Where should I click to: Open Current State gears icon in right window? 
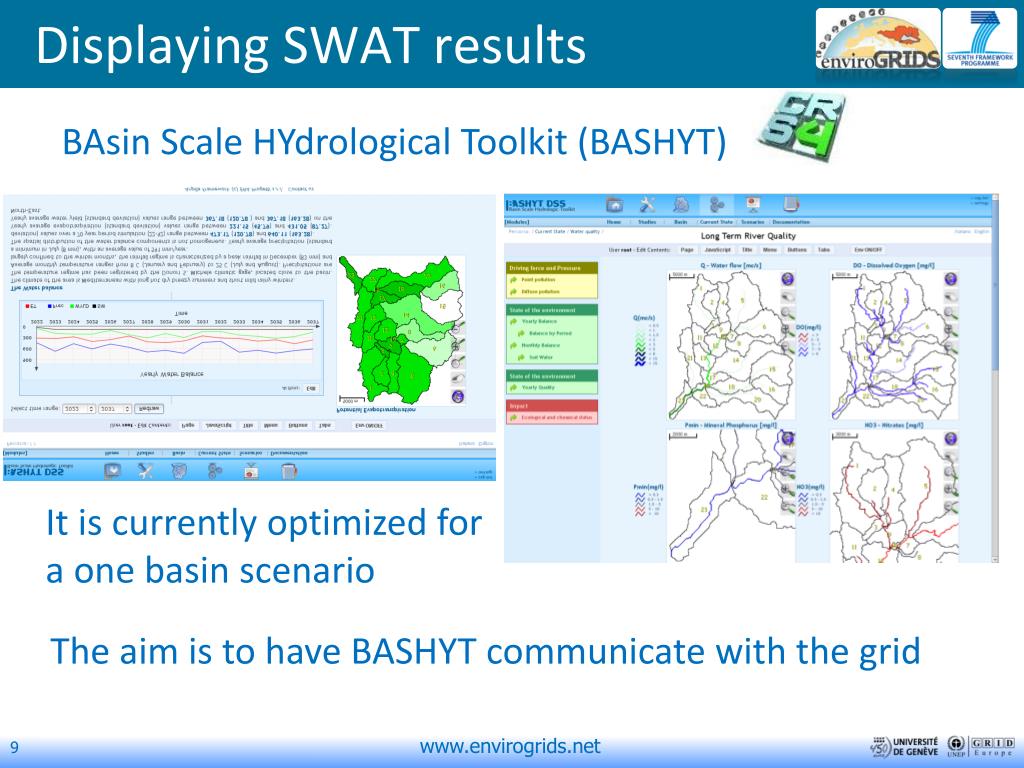click(x=717, y=205)
